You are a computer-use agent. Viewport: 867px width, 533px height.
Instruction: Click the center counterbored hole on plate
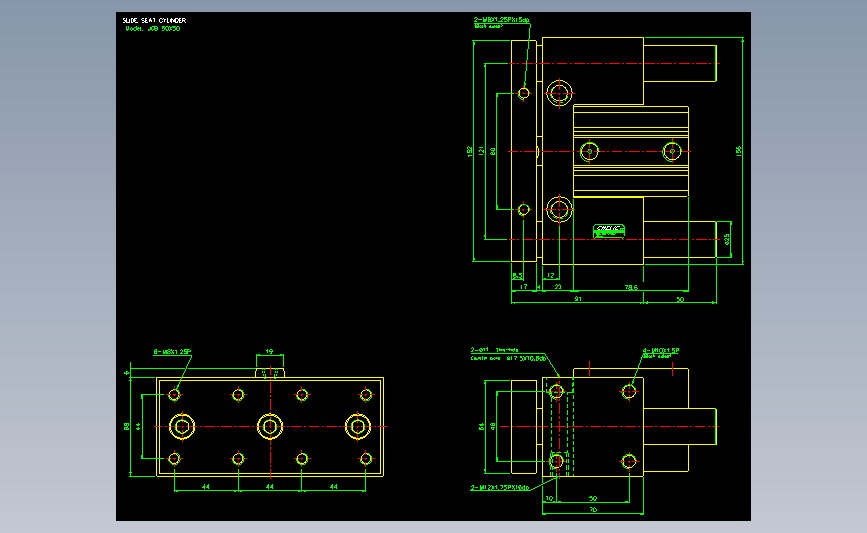[x=270, y=427]
